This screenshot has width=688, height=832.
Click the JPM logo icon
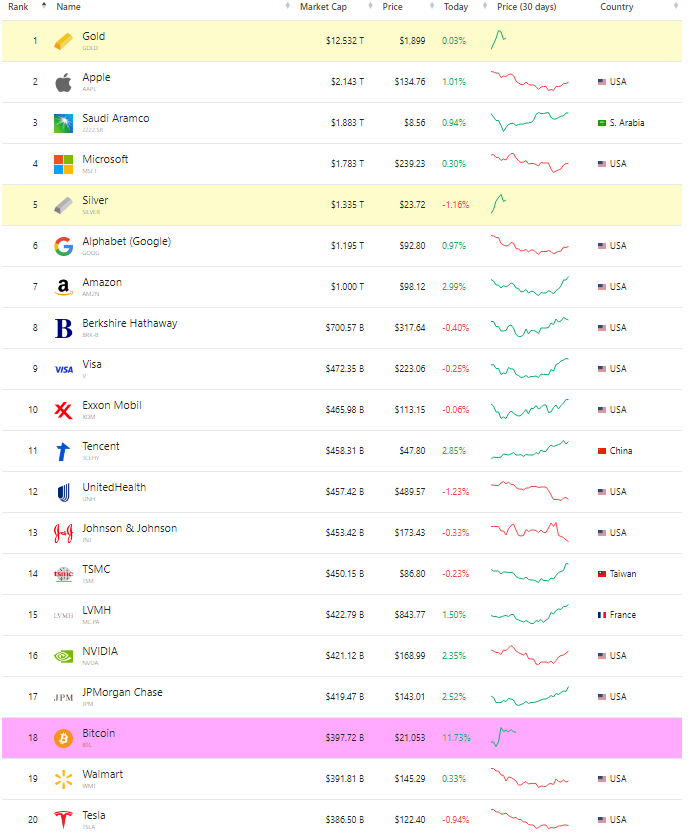(63, 697)
